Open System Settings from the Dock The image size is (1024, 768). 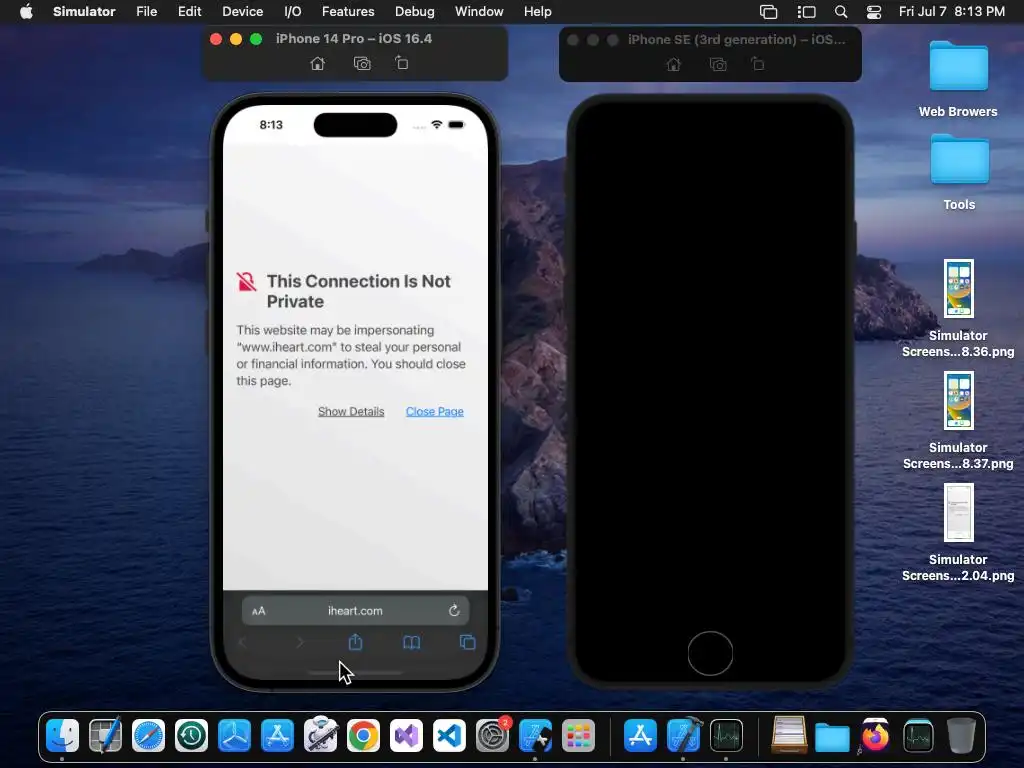pos(492,735)
